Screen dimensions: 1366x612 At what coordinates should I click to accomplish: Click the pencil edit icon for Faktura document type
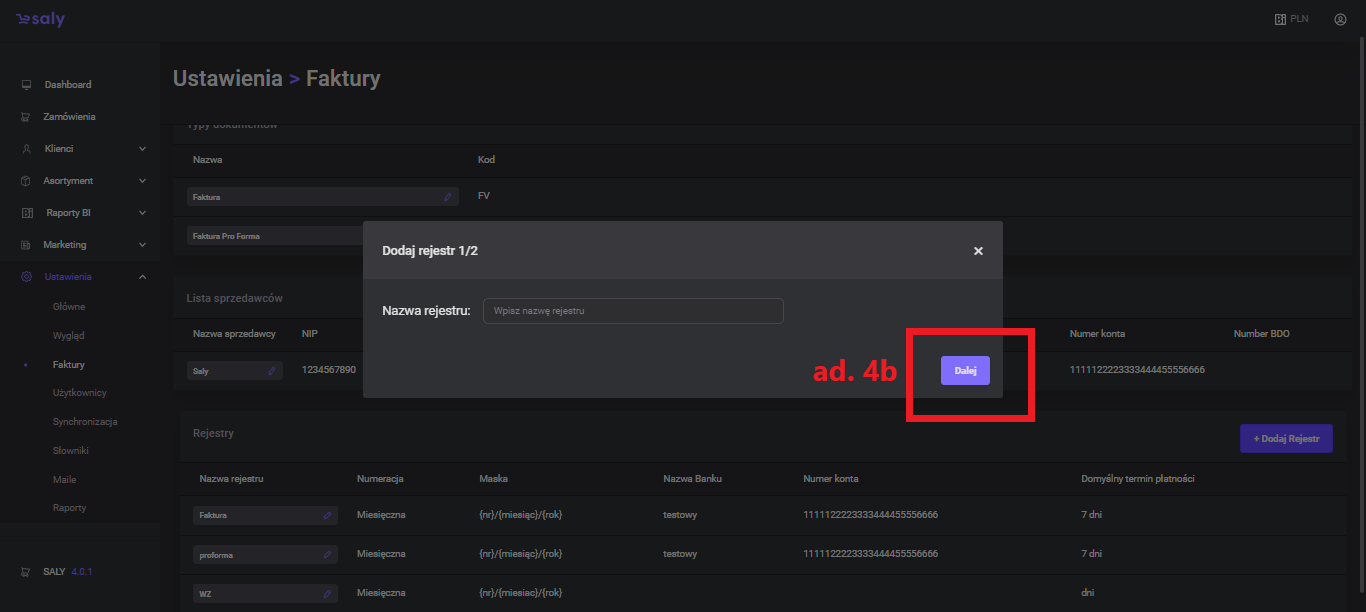click(x=447, y=197)
